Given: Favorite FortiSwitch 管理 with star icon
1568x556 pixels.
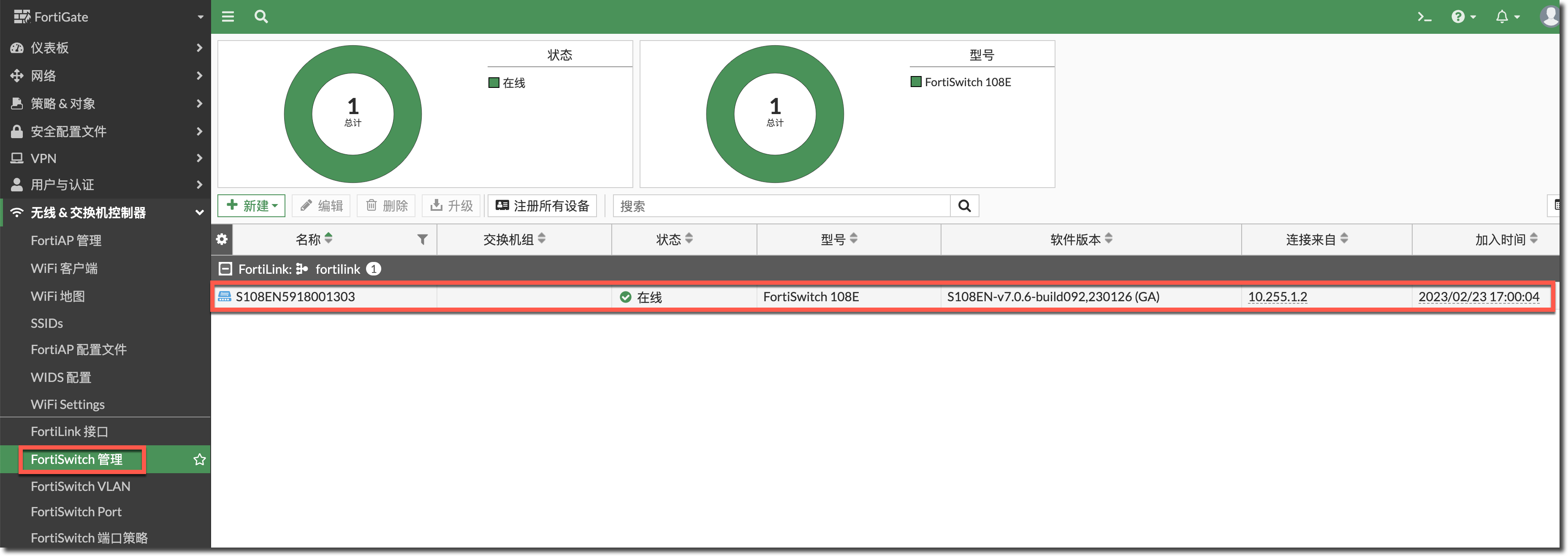Looking at the screenshot, I should [x=199, y=460].
